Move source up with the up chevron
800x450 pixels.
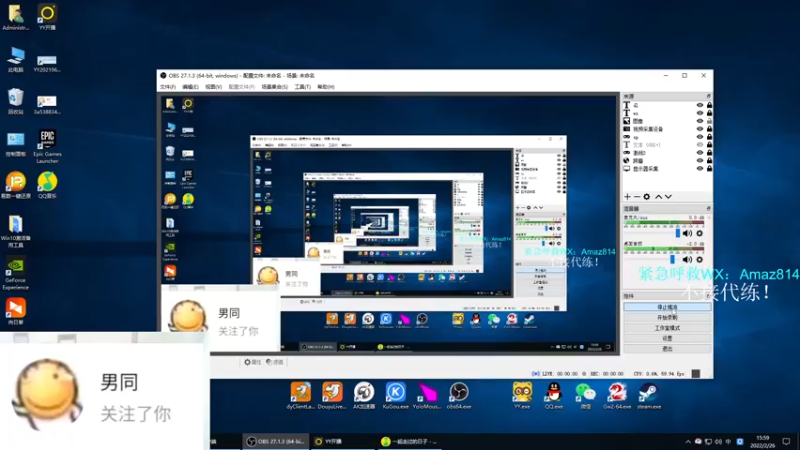click(x=659, y=197)
